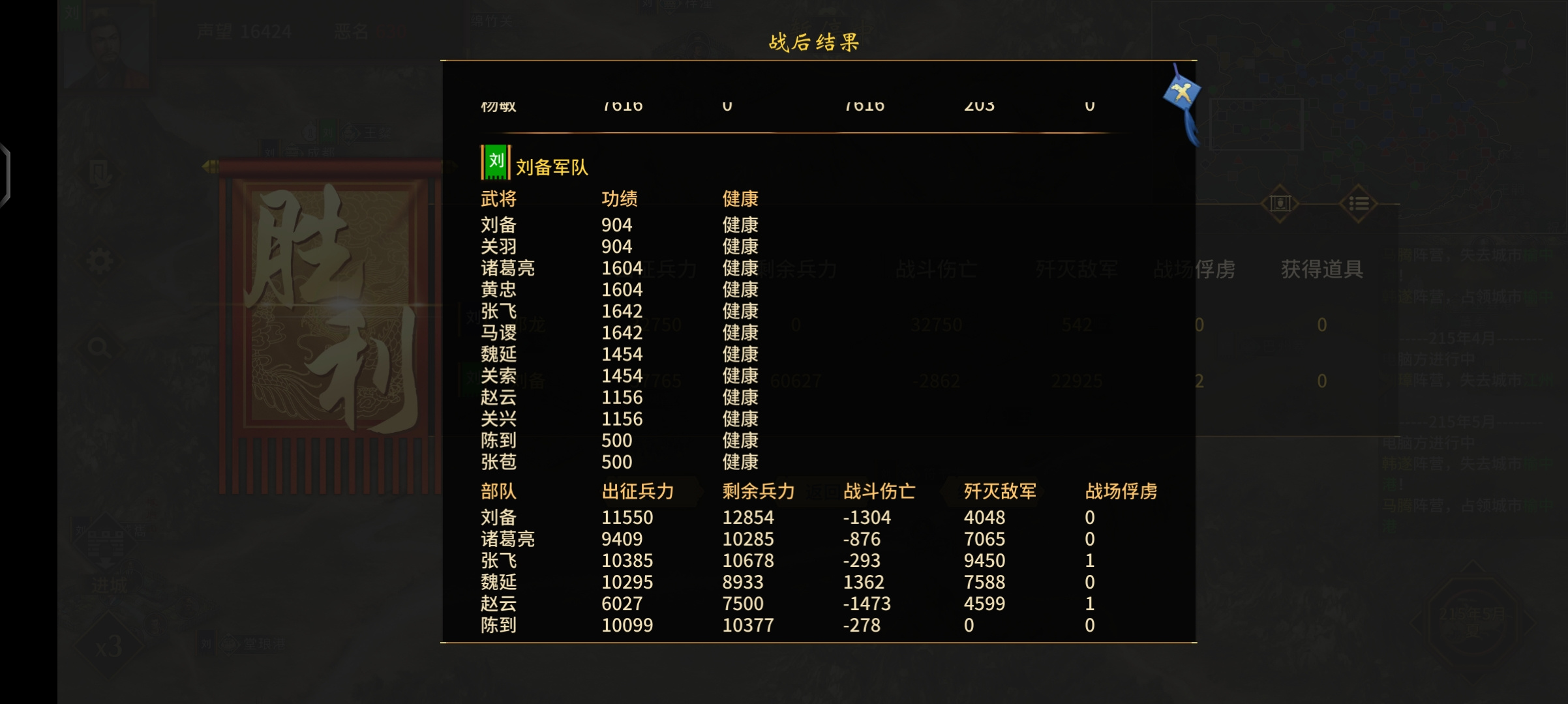
Task: Click the enemies destroyed value 9450
Action: coord(985,561)
